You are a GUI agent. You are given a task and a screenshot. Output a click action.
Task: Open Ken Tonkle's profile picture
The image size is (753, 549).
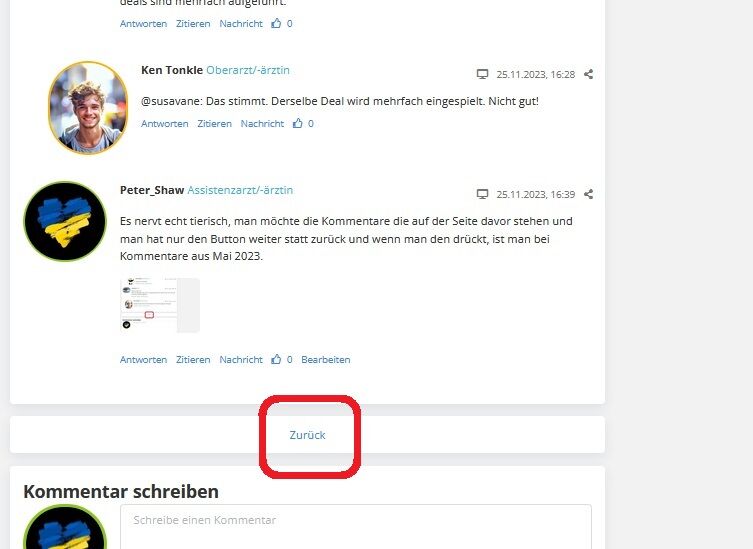click(88, 108)
